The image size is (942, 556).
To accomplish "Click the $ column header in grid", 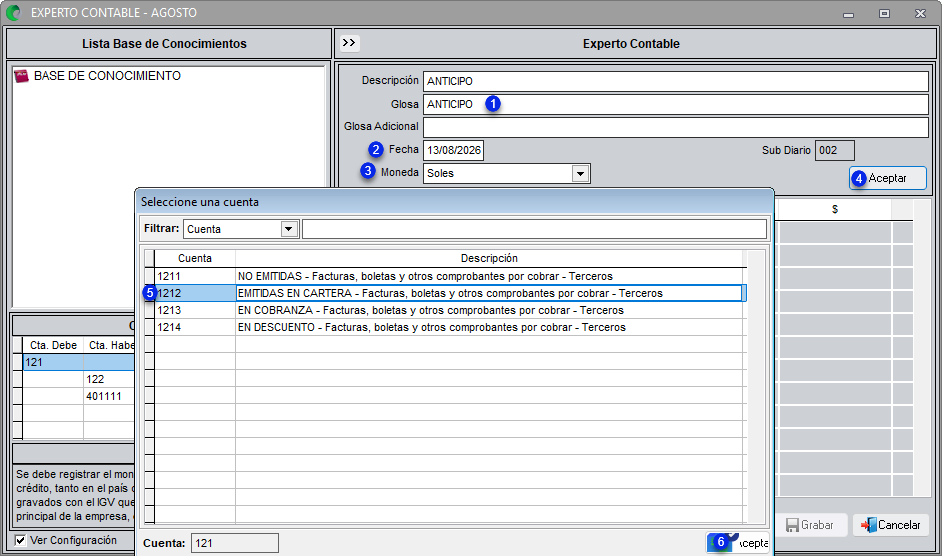I will click(834, 209).
